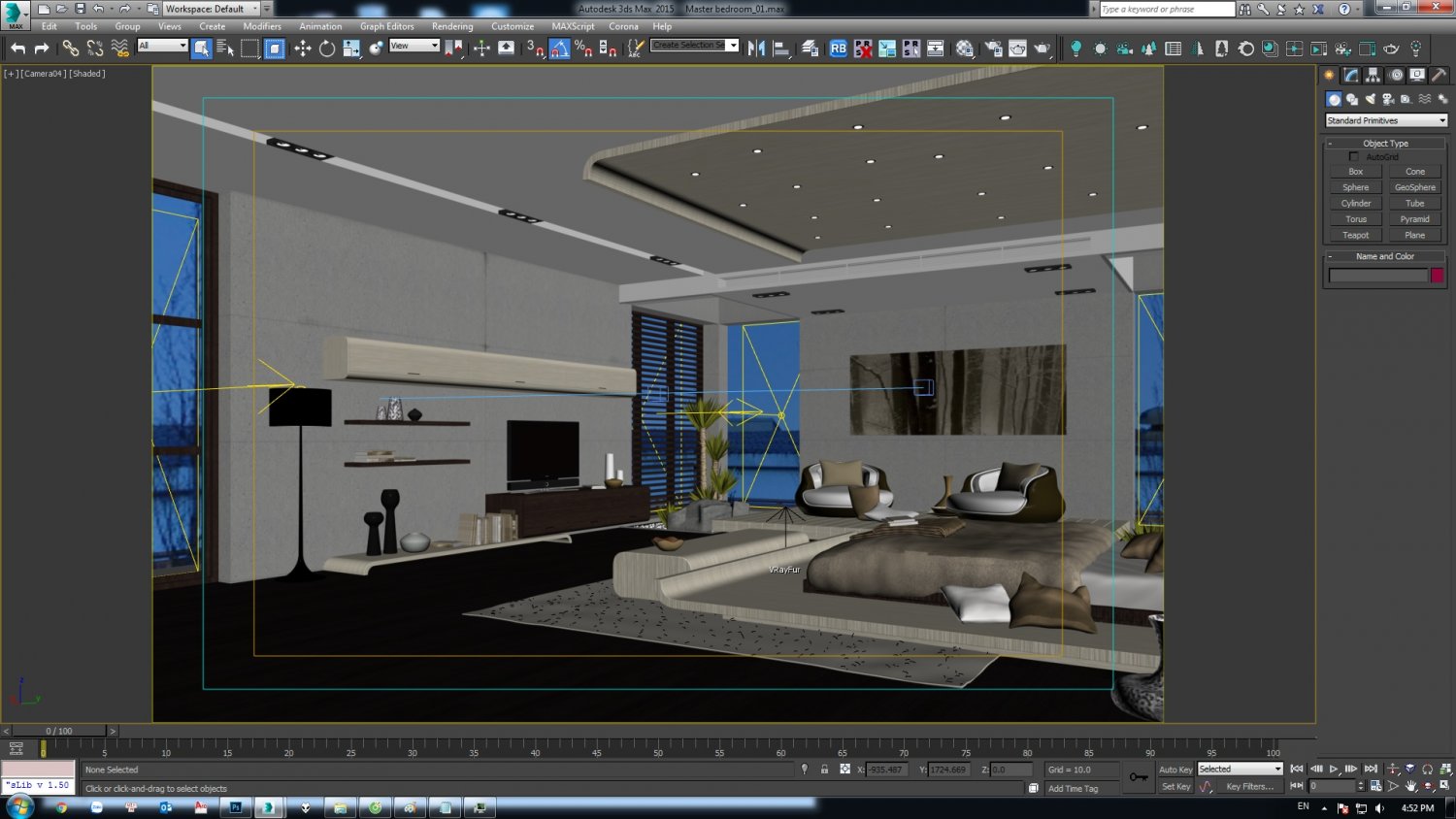Open the Key Filters dialog
1456x819 pixels.
(1250, 786)
